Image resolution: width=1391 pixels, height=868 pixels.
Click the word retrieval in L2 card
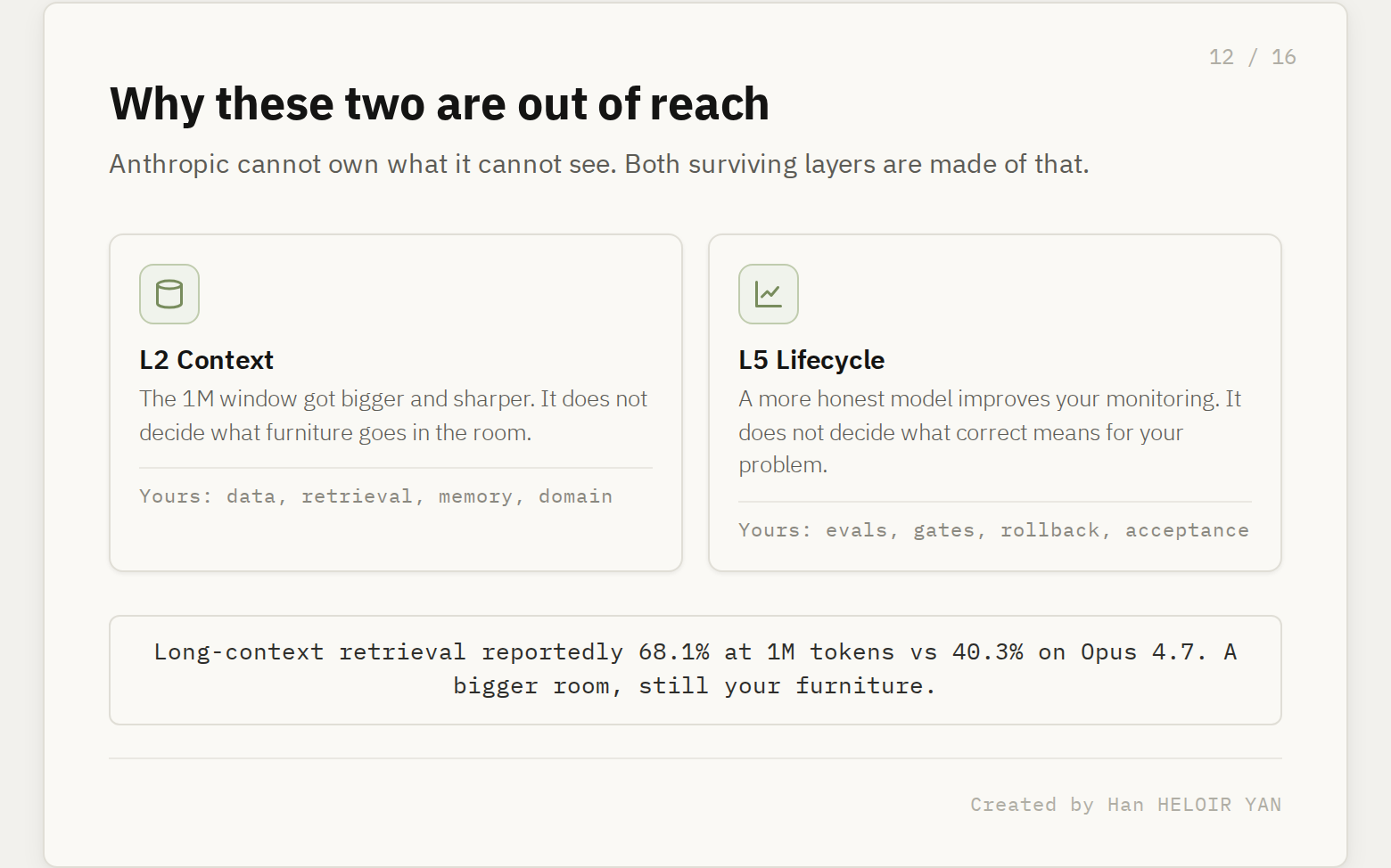tap(357, 496)
